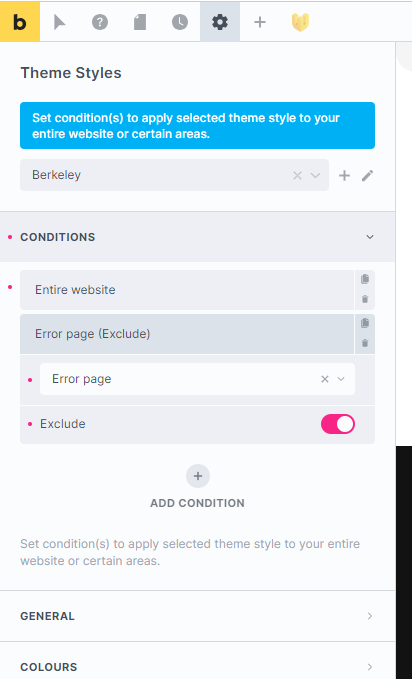Delete the Error page (Exclude) condition
Screen dimensions: 412x679
point(365,343)
